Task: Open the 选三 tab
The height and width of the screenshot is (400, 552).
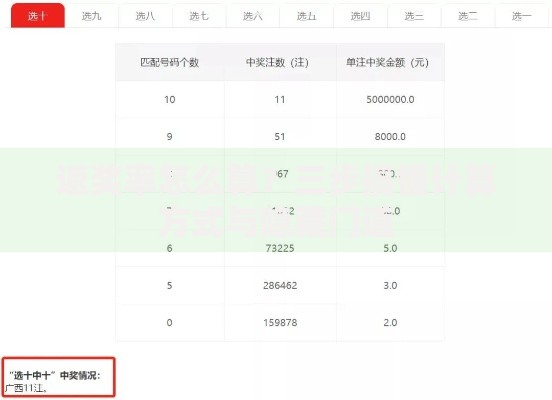Action: [x=414, y=16]
